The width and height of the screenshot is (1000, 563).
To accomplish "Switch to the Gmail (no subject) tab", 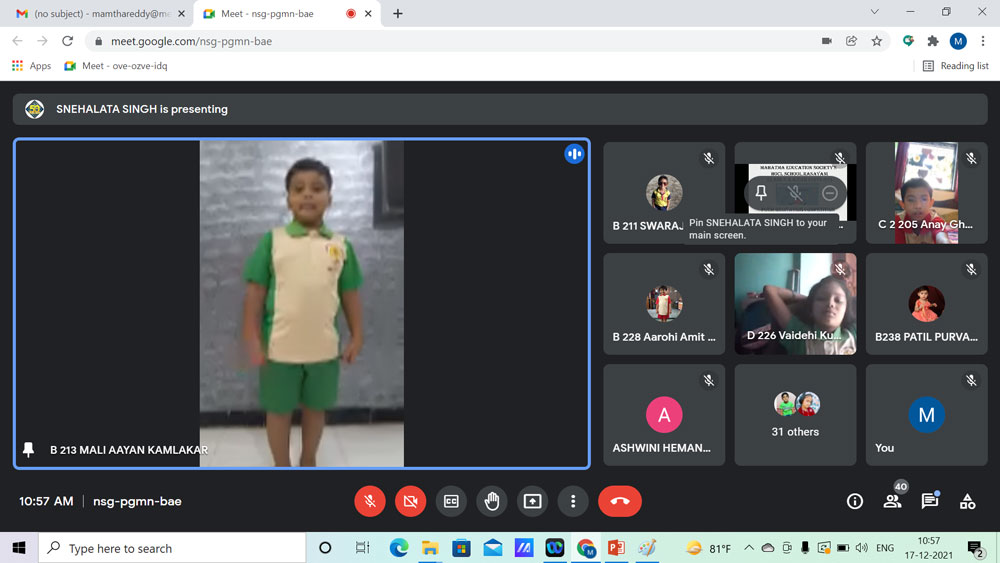I will pos(95,14).
